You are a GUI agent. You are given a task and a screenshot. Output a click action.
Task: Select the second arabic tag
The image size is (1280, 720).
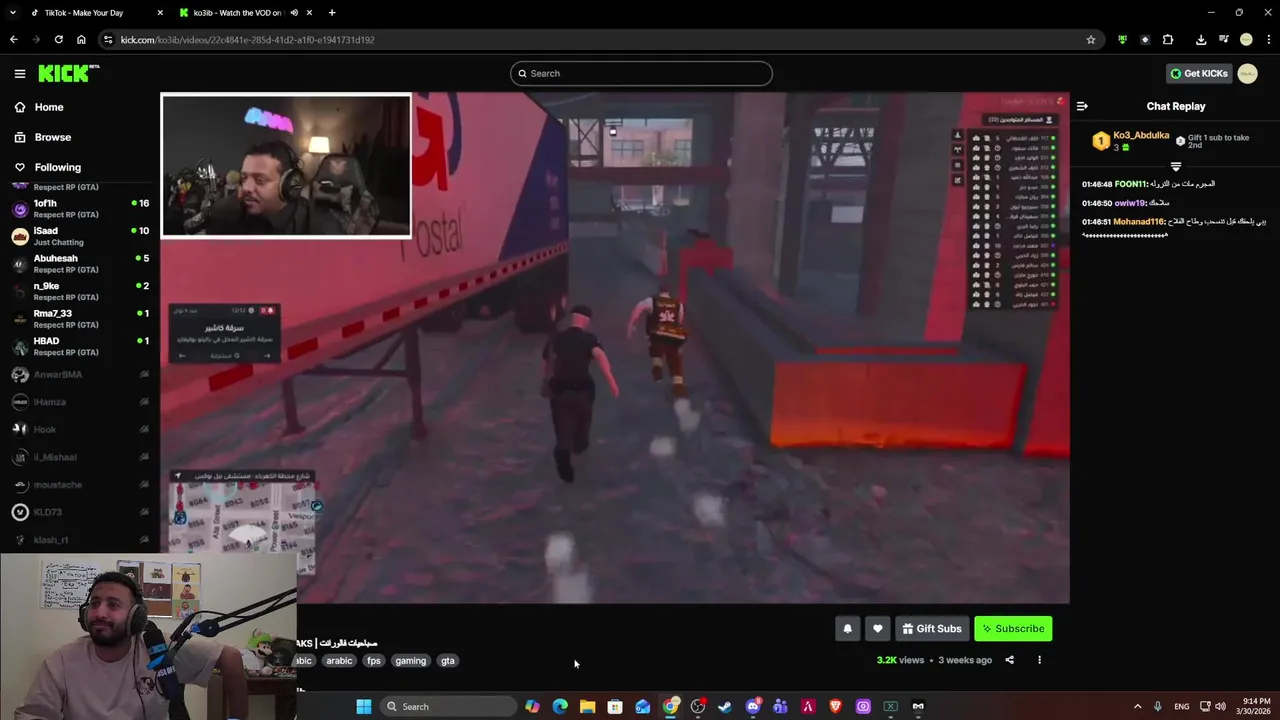click(x=339, y=661)
